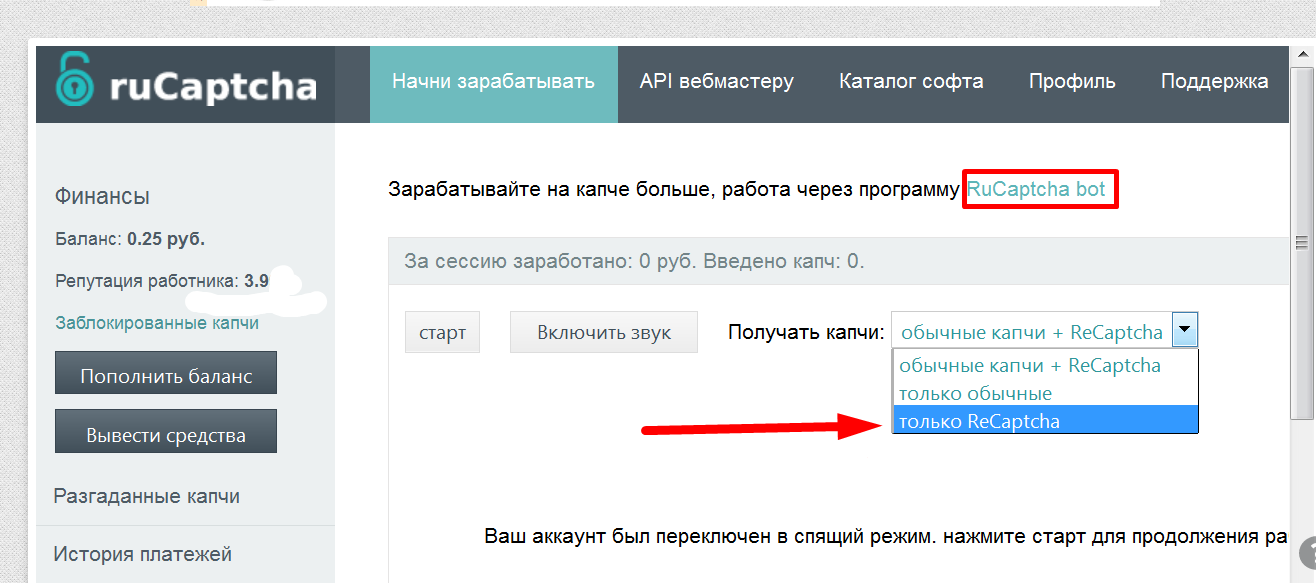Click the page vertical scrollbar thumb

click(1301, 243)
